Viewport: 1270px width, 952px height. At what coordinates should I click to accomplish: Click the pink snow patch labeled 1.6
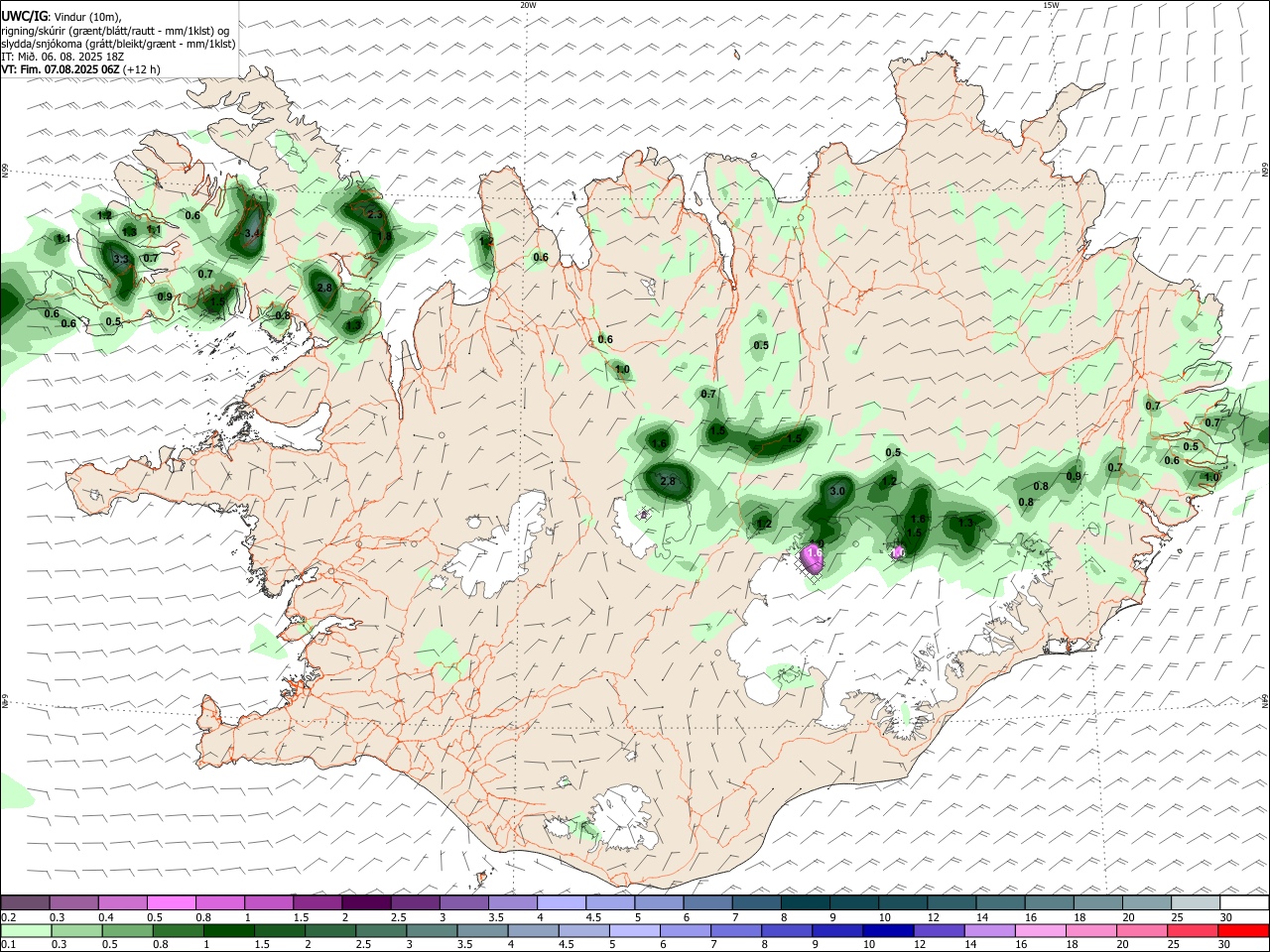coord(814,558)
